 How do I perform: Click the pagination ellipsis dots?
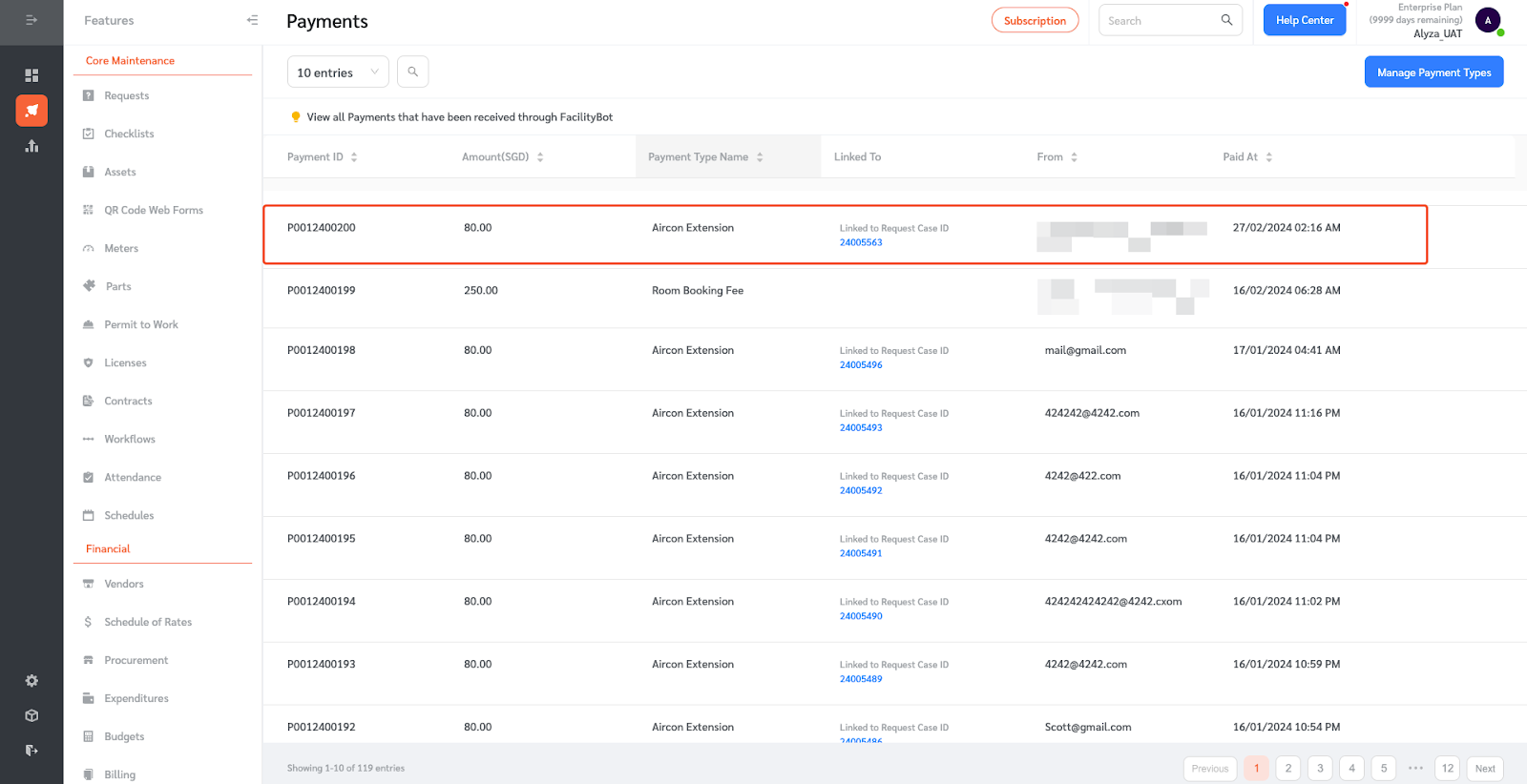pos(1415,768)
